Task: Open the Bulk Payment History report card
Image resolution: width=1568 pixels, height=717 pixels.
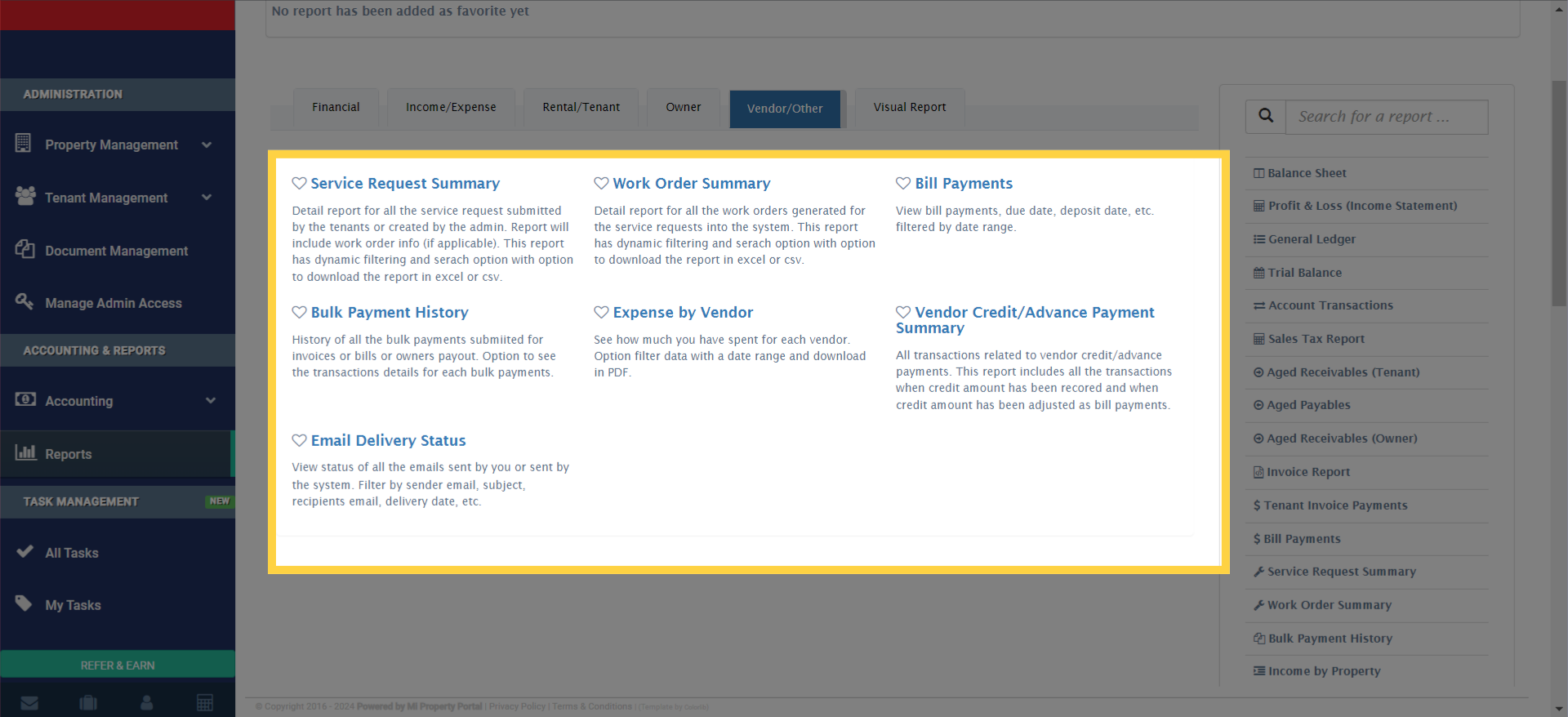Action: [390, 313]
